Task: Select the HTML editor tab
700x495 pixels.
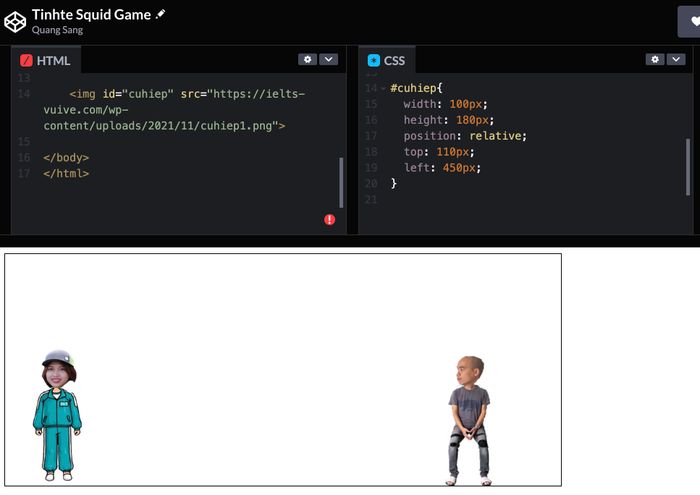Action: click(46, 61)
